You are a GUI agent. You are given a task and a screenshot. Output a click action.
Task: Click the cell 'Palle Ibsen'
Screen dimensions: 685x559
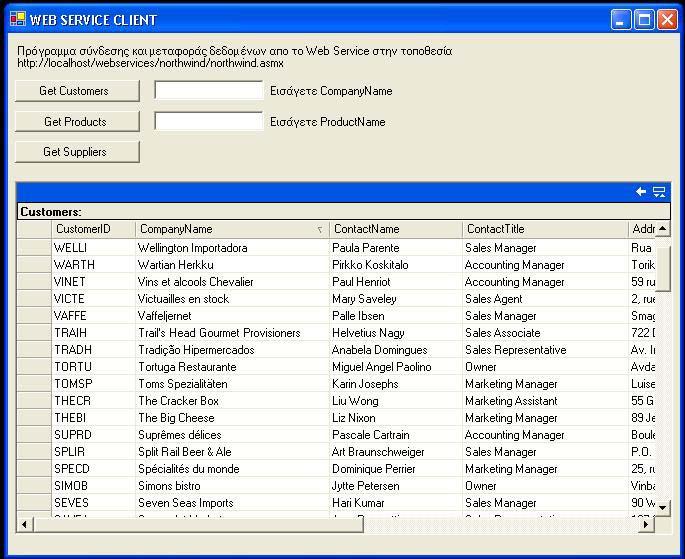pyautogui.click(x=396, y=316)
